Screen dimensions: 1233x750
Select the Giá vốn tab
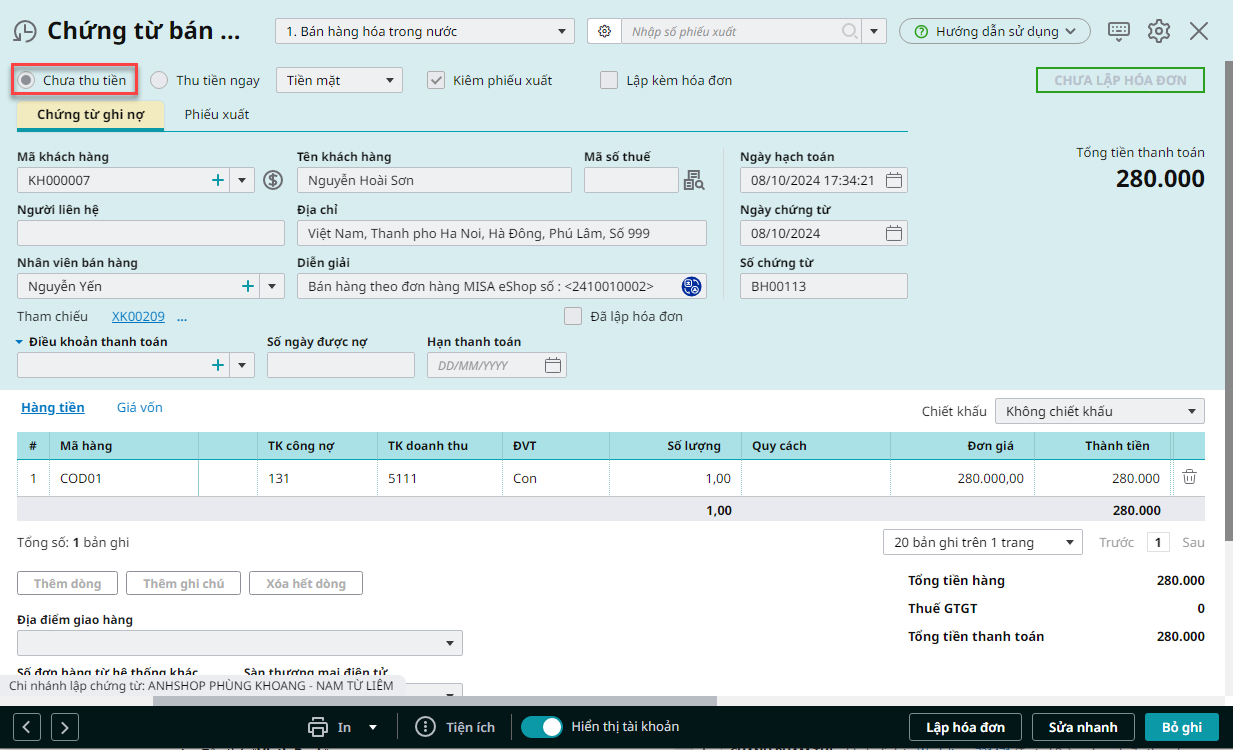click(x=140, y=407)
